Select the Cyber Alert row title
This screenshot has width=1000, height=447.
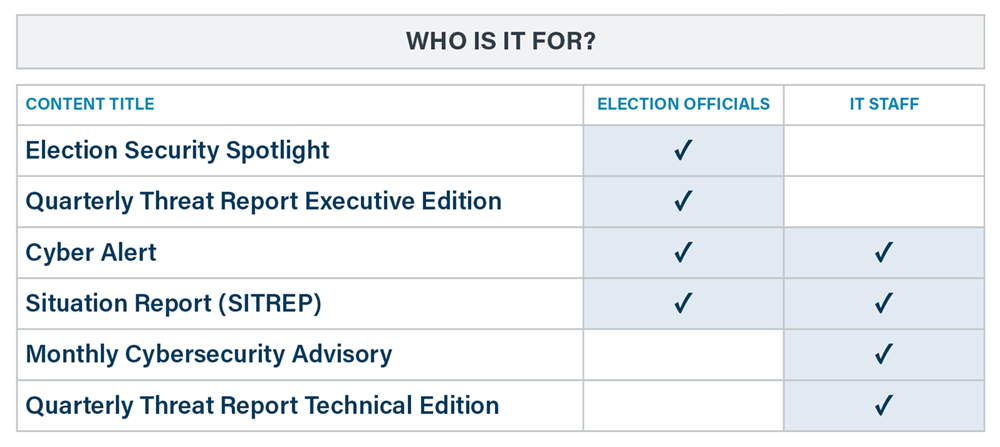click(x=91, y=253)
